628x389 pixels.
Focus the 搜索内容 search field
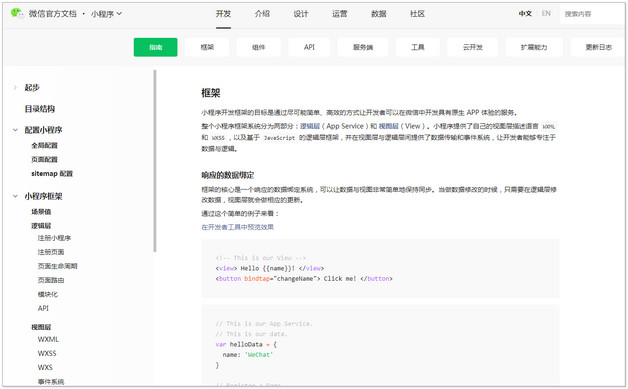[592, 14]
